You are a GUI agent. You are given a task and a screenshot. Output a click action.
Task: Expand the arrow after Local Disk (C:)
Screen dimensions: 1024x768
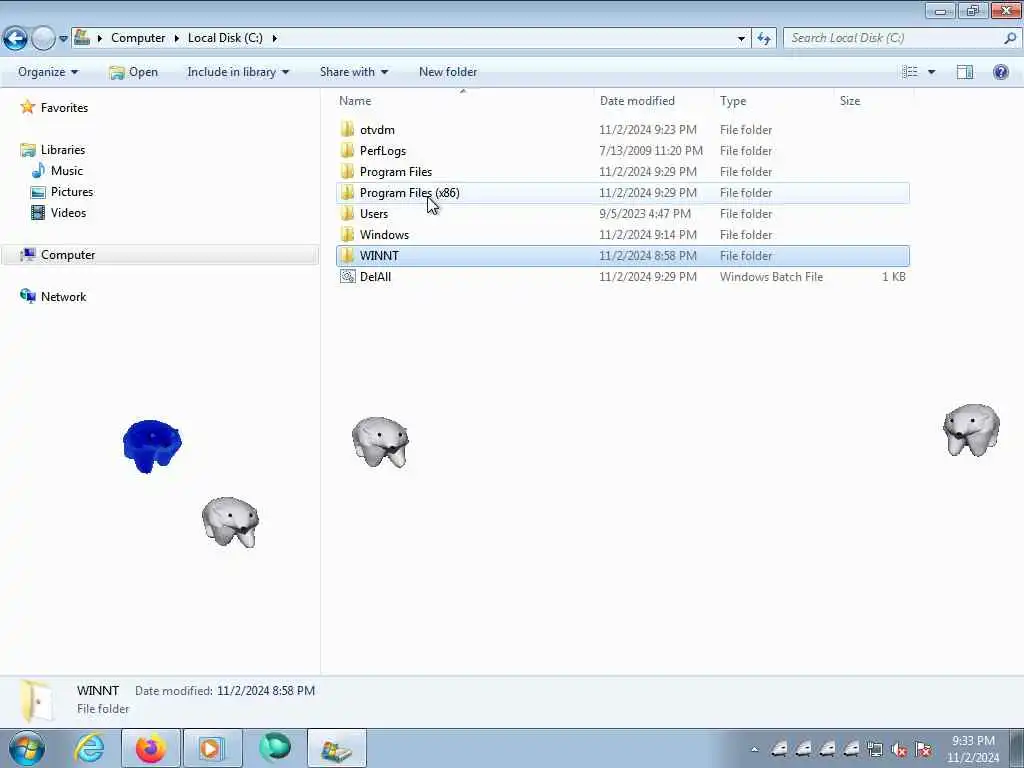(x=274, y=38)
